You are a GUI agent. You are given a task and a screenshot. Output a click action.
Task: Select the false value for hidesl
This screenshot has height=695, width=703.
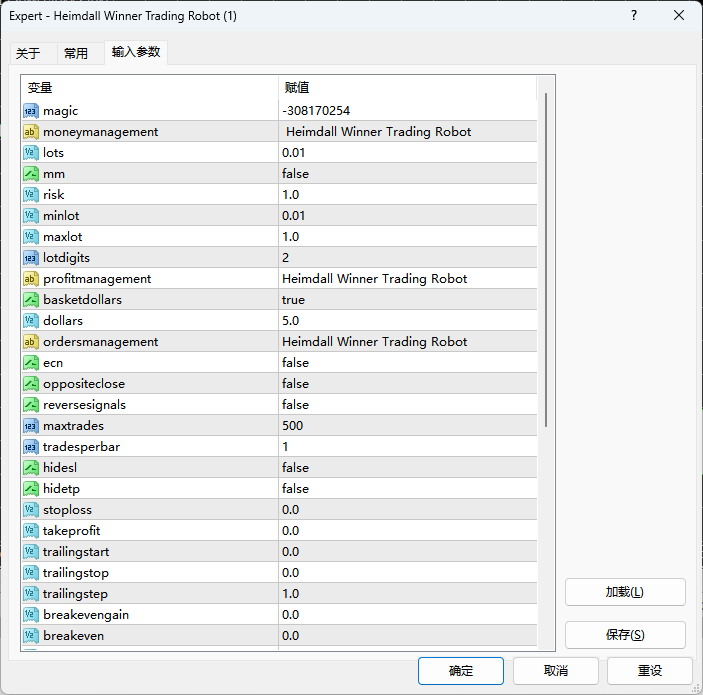[295, 468]
